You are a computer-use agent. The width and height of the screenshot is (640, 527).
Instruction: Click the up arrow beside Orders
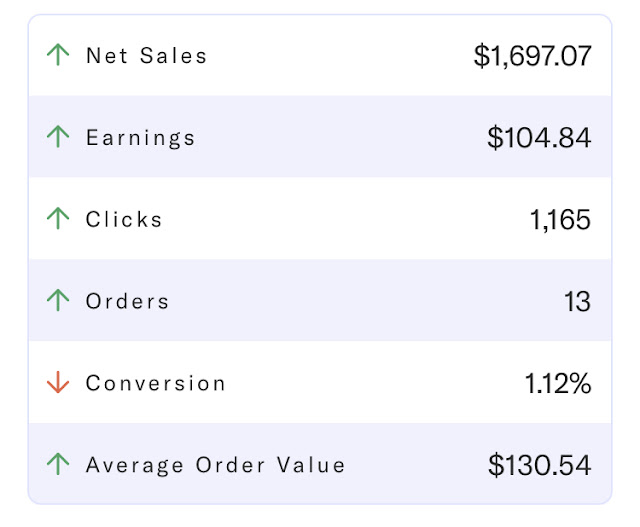tap(58, 301)
